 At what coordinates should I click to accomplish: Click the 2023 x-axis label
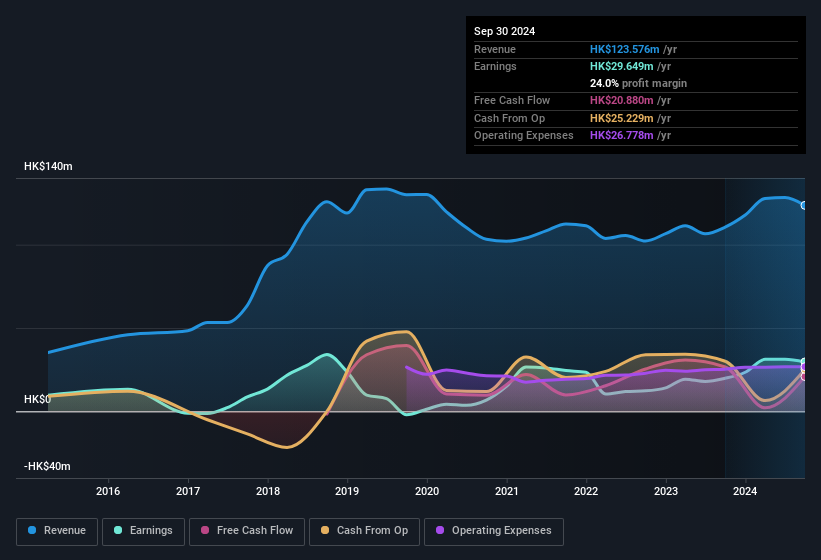(x=665, y=491)
